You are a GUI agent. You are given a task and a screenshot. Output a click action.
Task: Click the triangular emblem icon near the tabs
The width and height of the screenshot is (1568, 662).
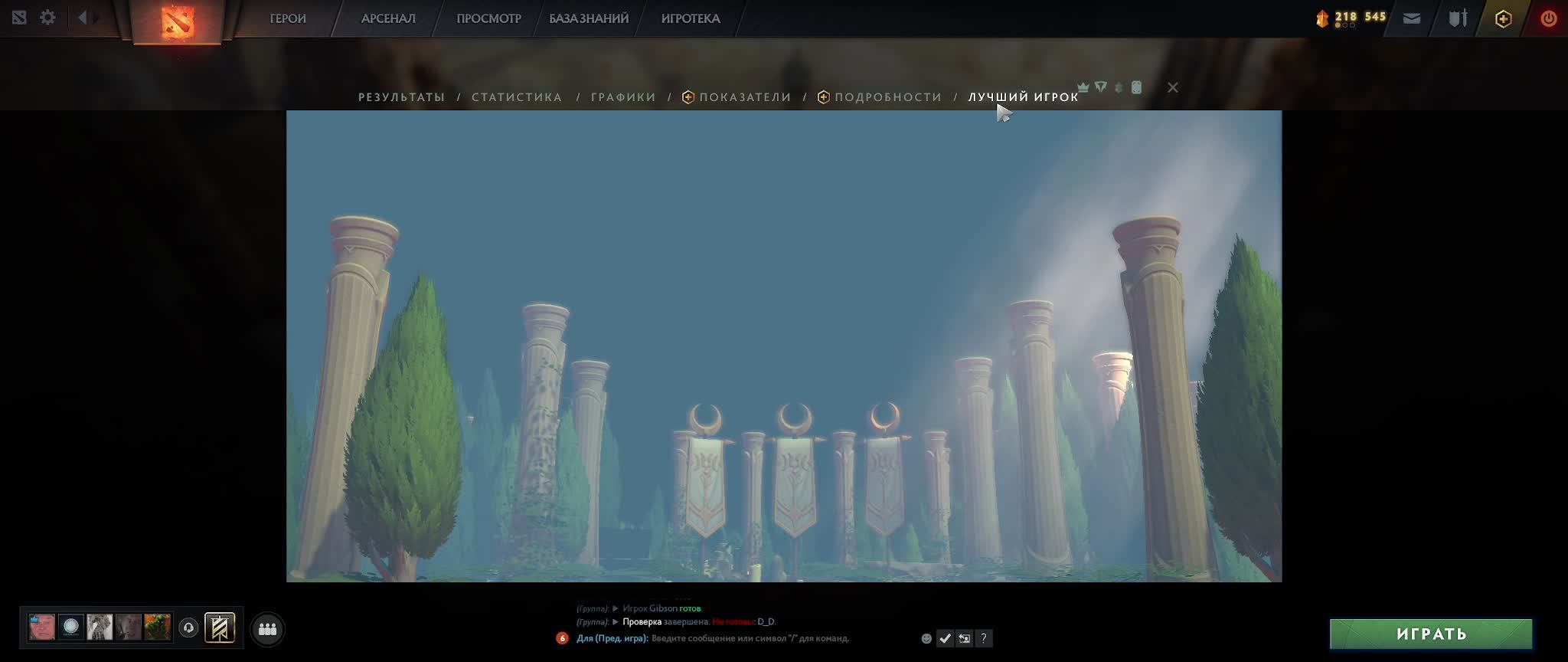[x=1101, y=87]
